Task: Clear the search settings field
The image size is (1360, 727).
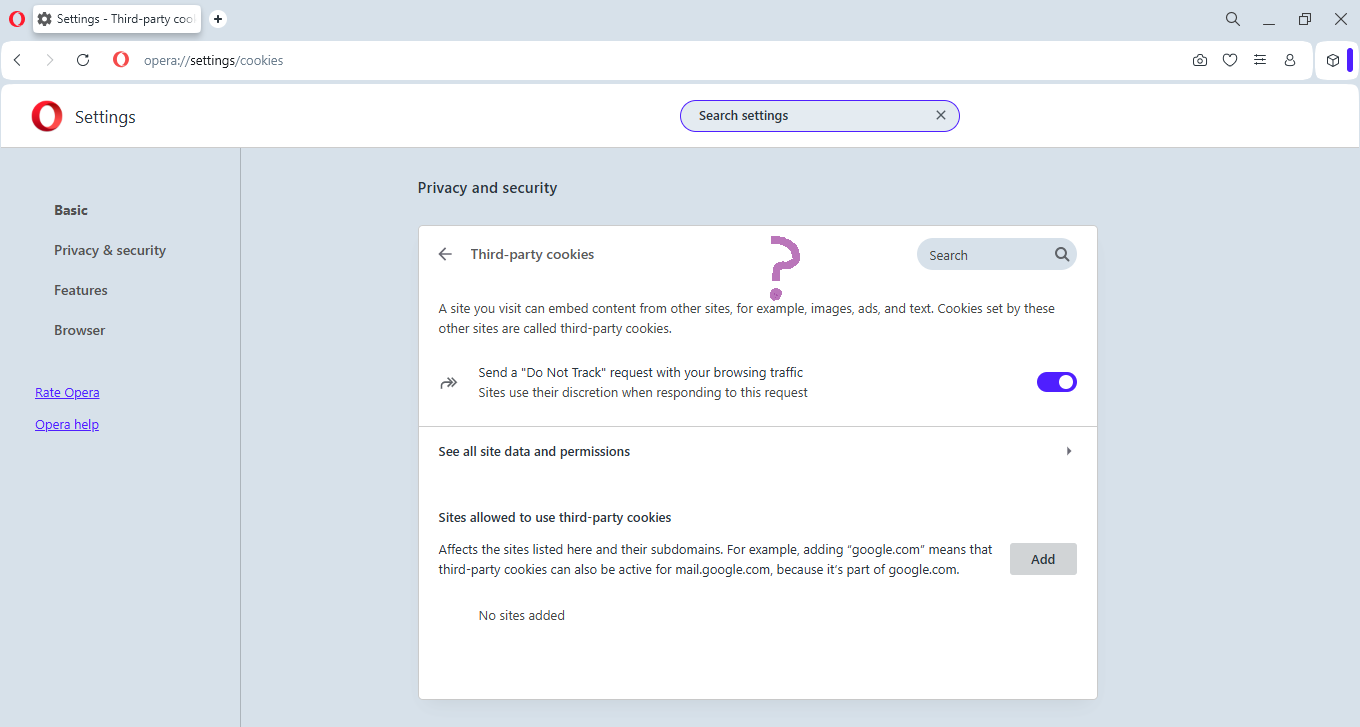Action: [x=940, y=115]
